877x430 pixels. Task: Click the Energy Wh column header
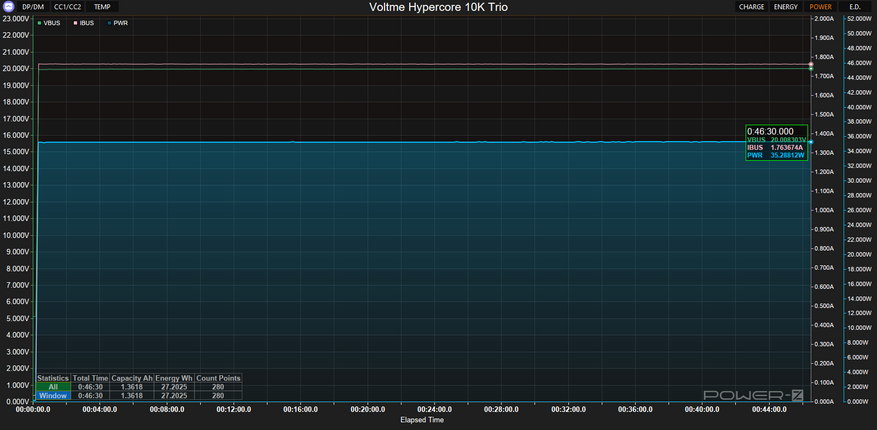[x=174, y=378]
